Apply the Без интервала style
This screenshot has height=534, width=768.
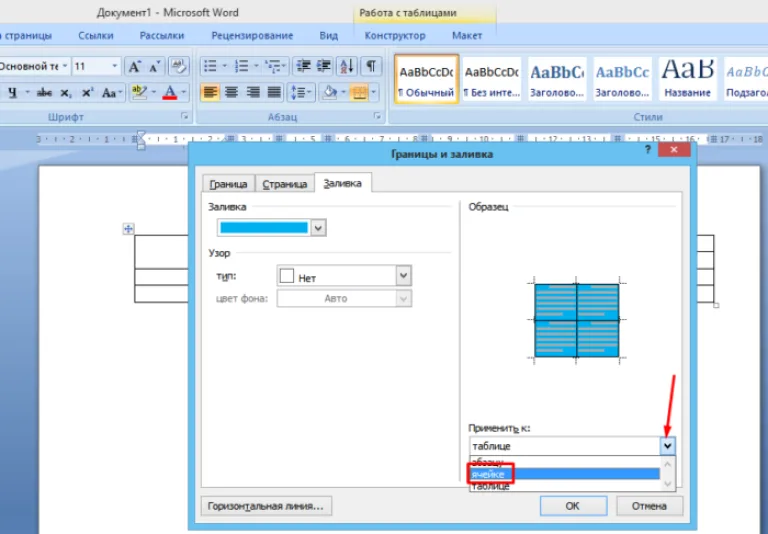click(x=492, y=79)
